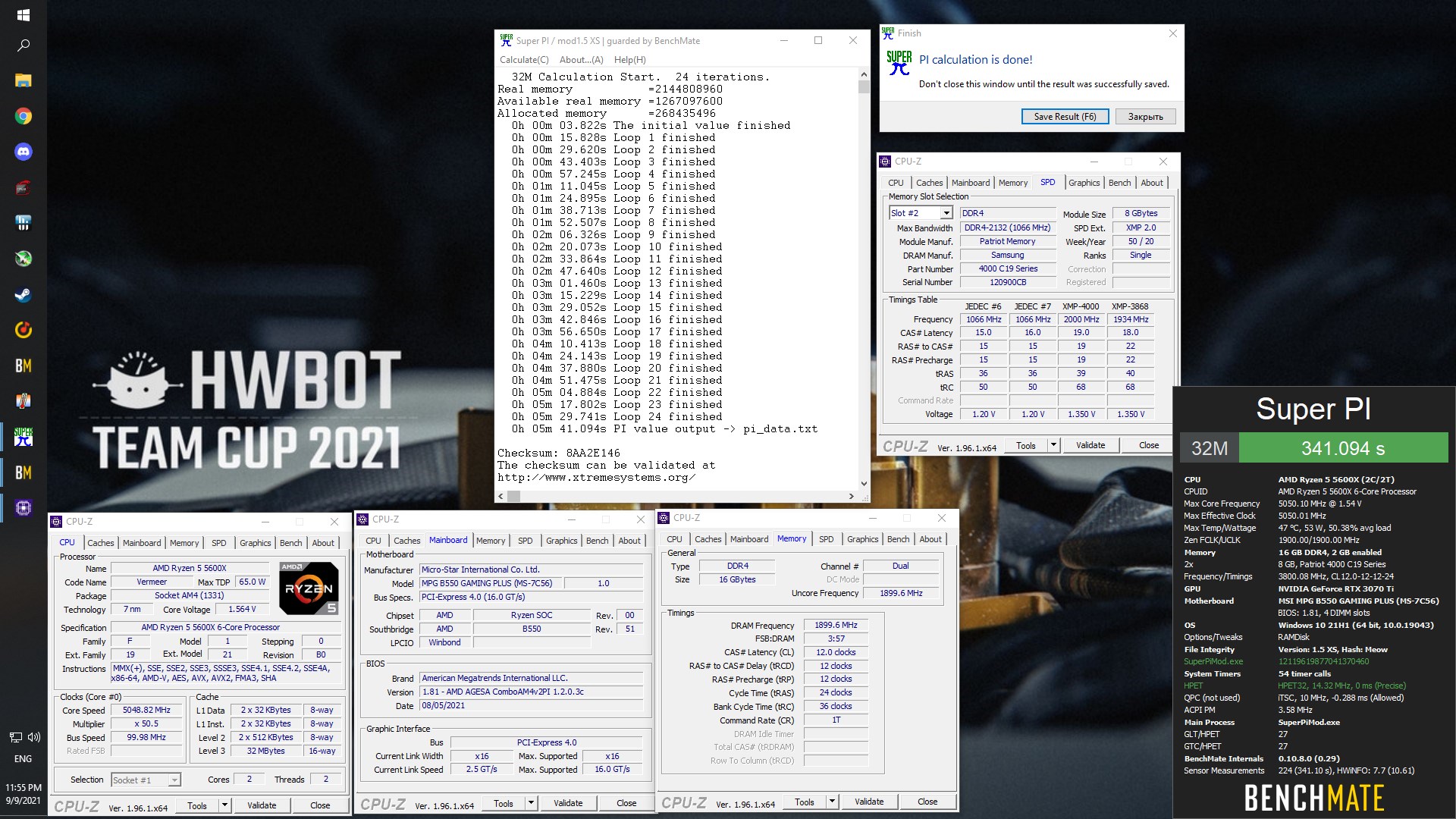Open the Socket #1 selection dropdown
The height and width of the screenshot is (819, 1456).
coord(174,780)
